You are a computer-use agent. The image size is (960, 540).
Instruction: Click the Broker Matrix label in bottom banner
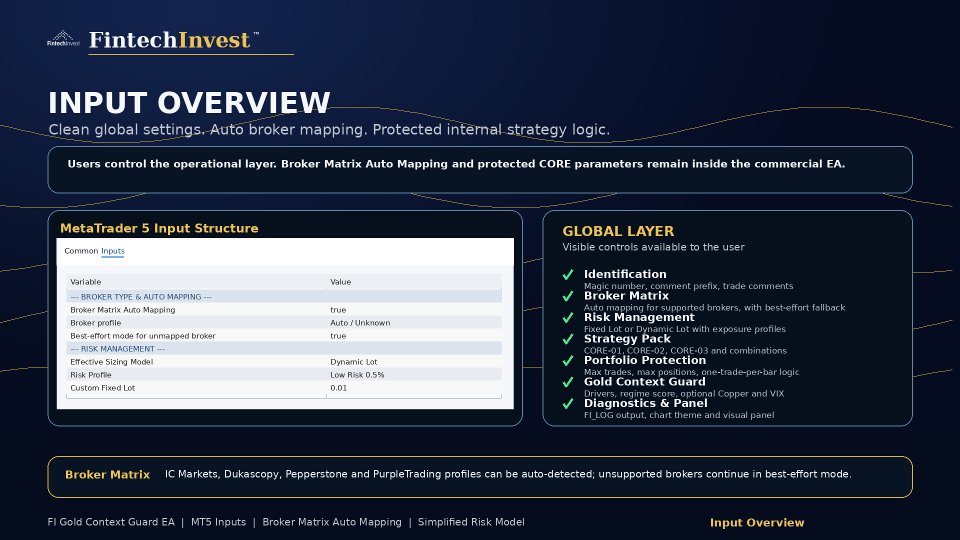107,474
